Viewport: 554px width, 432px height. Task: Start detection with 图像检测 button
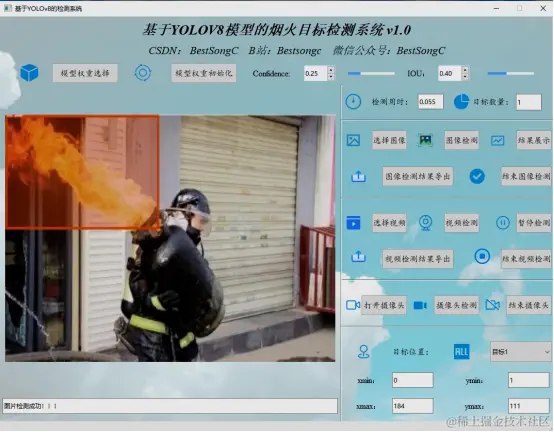461,140
